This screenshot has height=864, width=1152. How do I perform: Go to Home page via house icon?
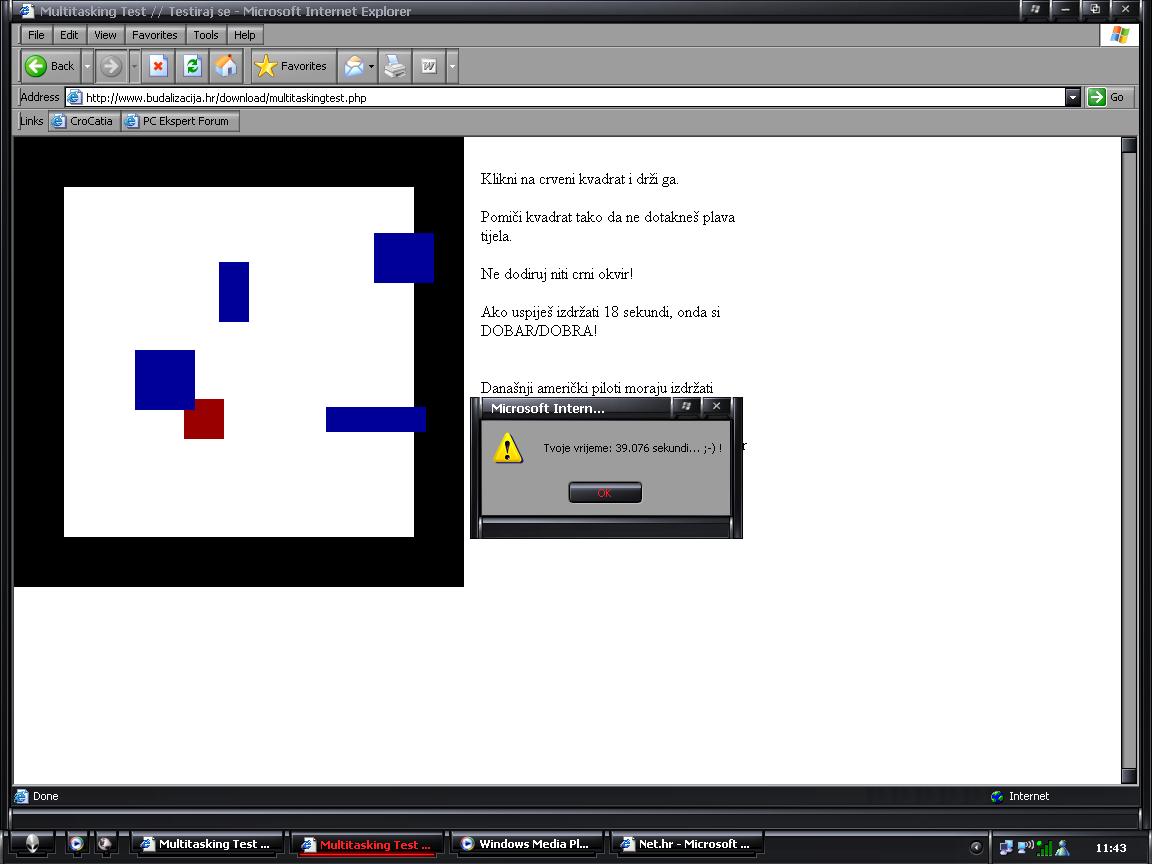point(227,66)
